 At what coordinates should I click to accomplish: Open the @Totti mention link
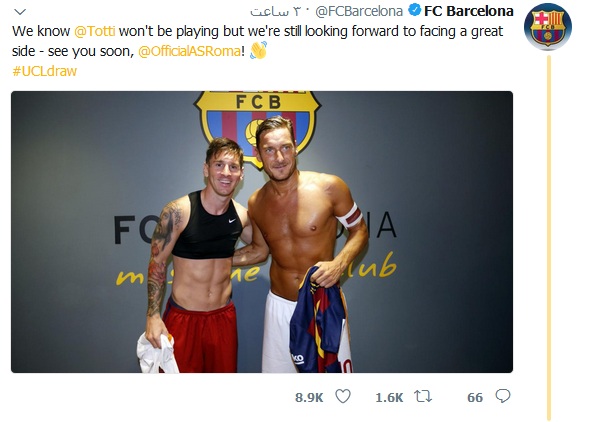tap(94, 31)
